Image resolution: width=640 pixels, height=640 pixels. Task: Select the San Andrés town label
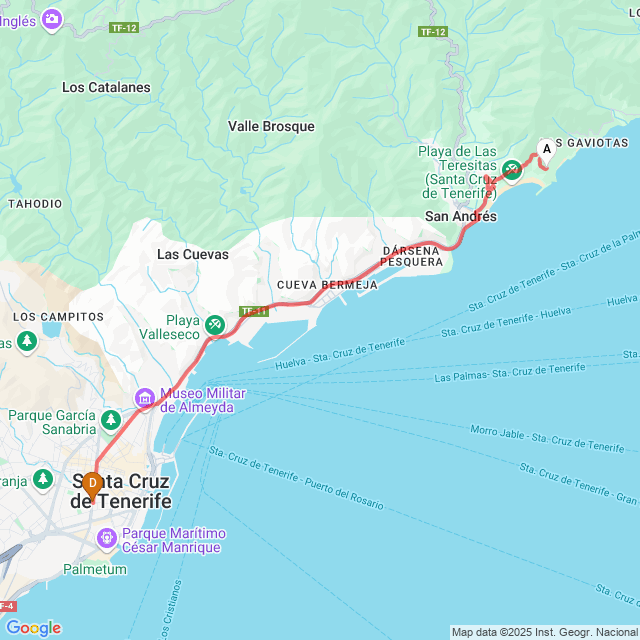click(x=461, y=216)
